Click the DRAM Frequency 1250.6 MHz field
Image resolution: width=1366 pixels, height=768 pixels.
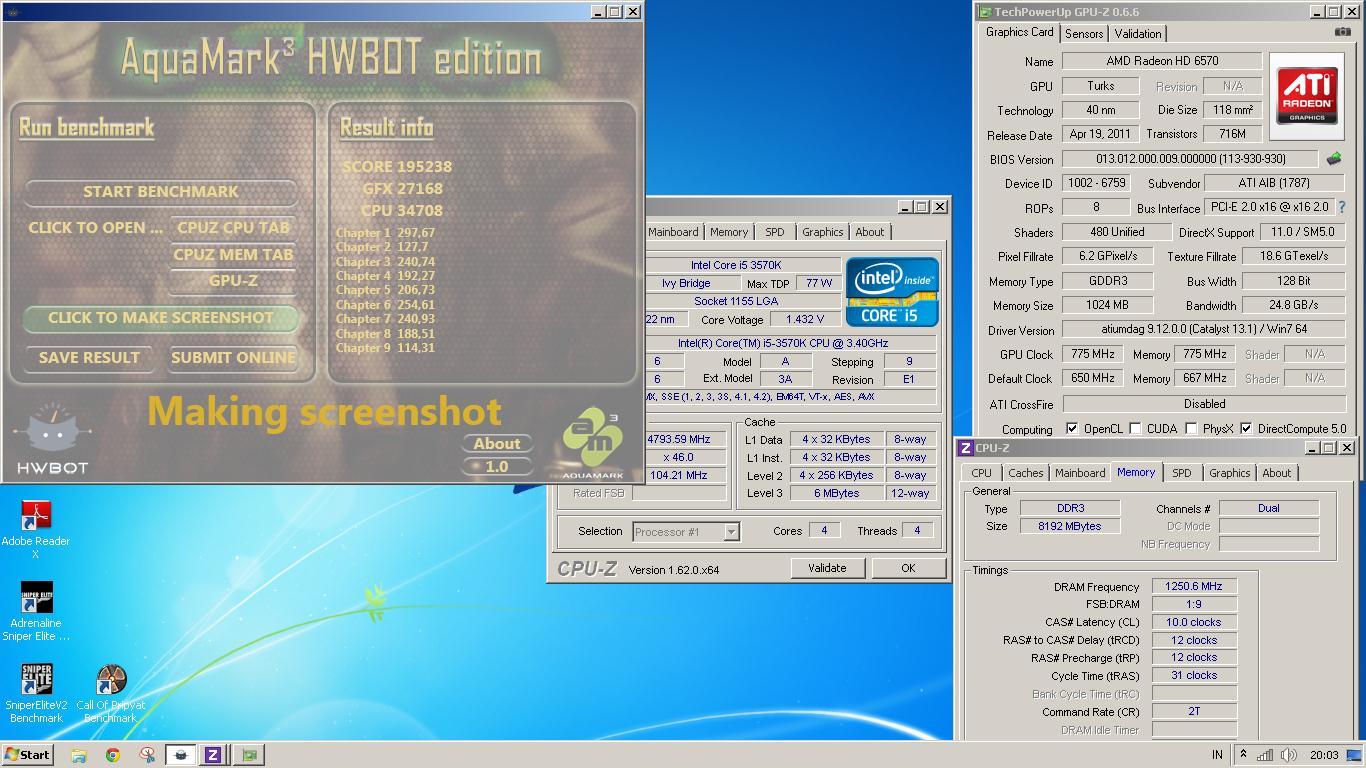coord(1194,587)
